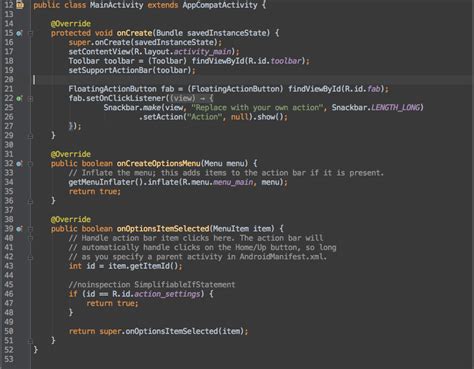Image resolution: width=474 pixels, height=369 pixels.
Task: Click the fold end marker on line 51
Action: [30, 341]
